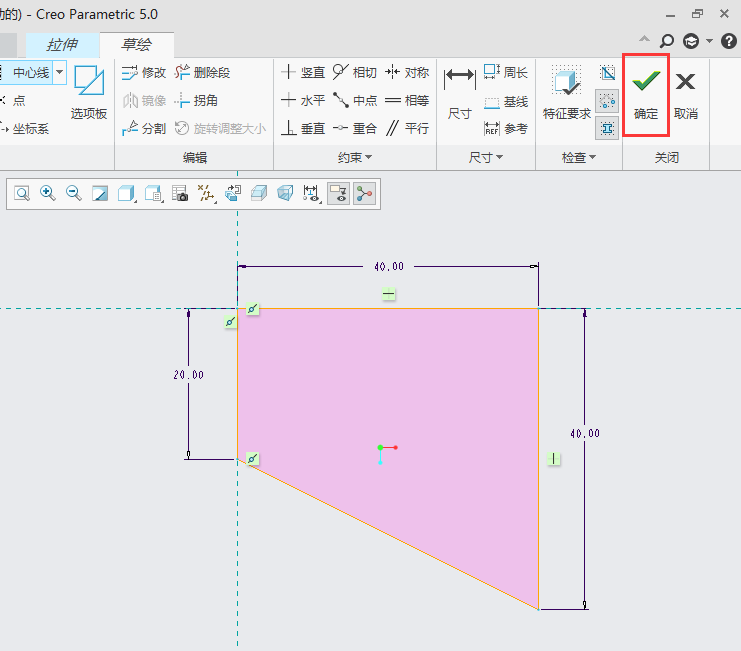Viewport: 741px width, 651px height.
Task: Click the sketch coordinate origin marker
Action: 380,447
